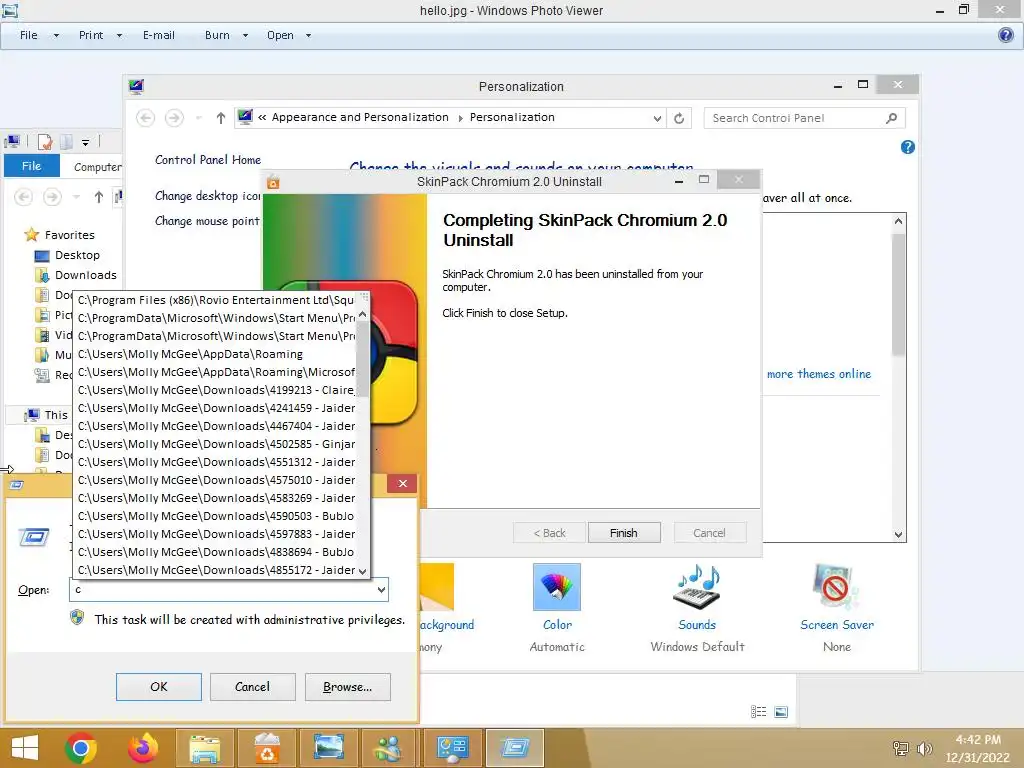1024x768 pixels.
Task: Click Finish in SkinPack uninstaller
Action: point(624,533)
